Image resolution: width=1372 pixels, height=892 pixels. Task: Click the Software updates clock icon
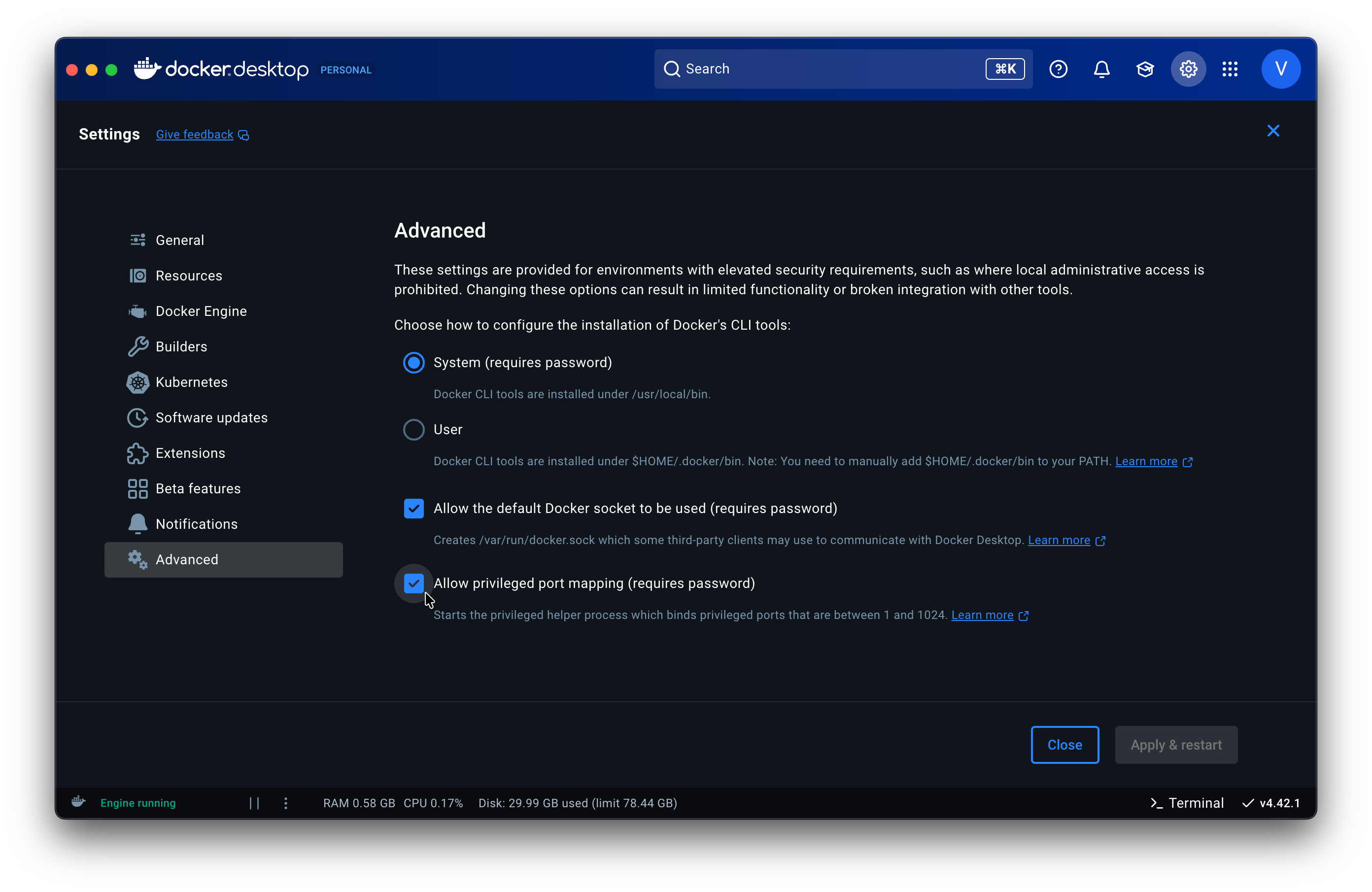click(x=138, y=417)
